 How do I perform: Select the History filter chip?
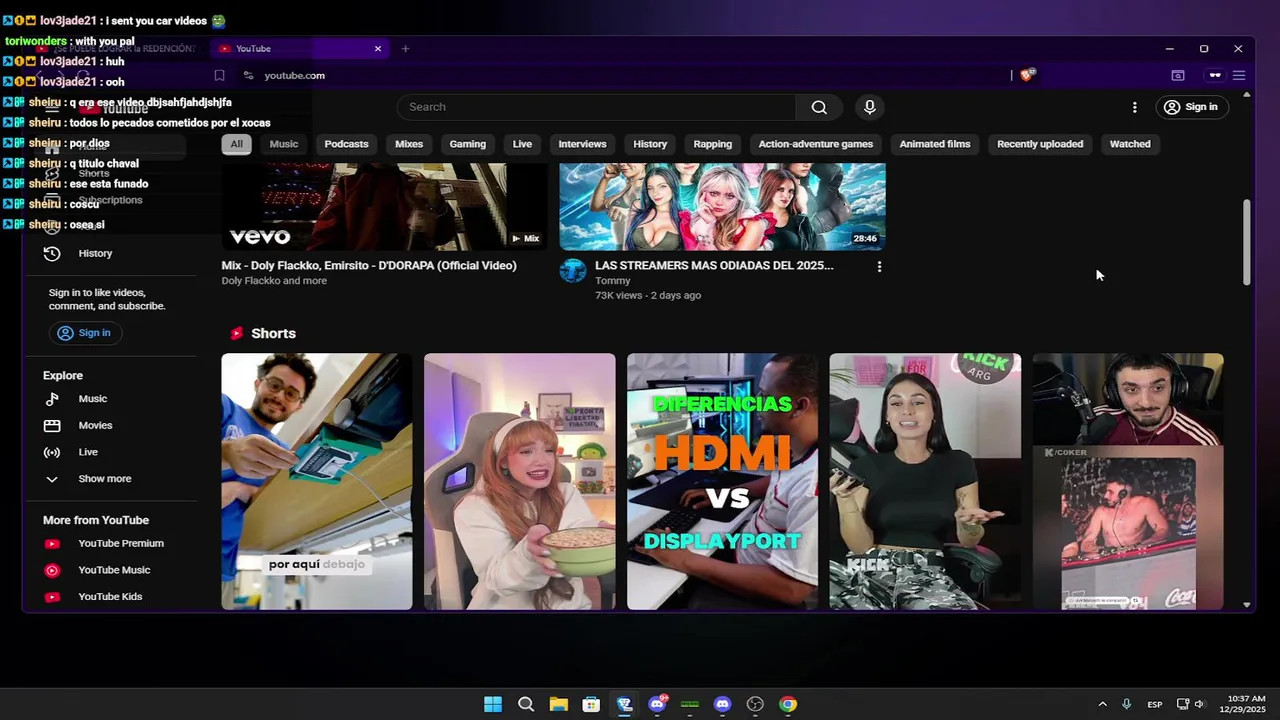650,144
